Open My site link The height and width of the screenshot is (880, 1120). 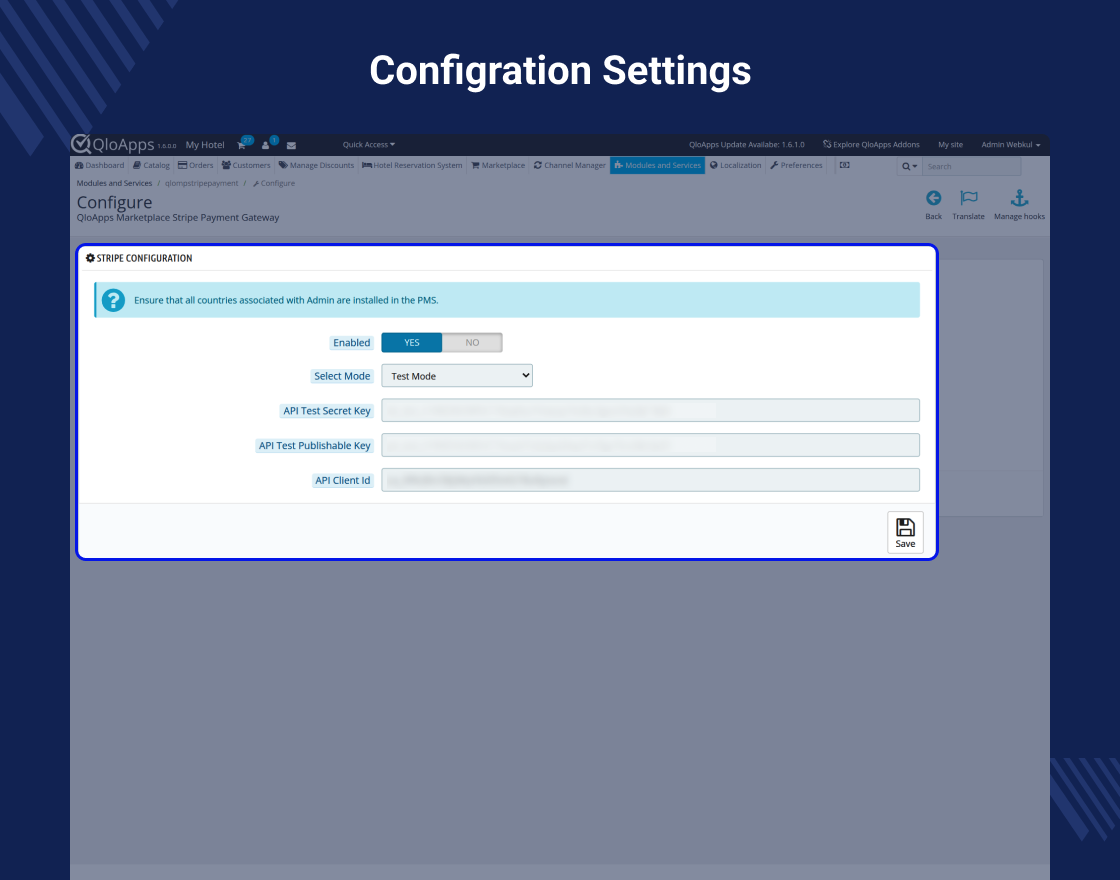click(950, 144)
